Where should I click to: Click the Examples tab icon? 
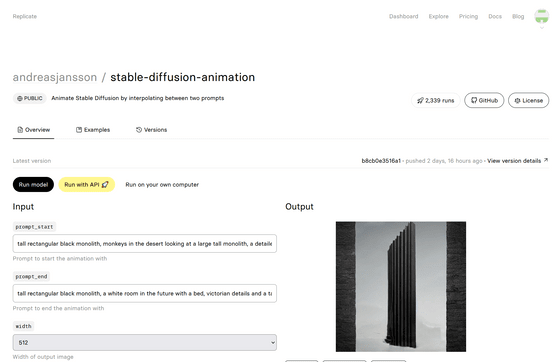[79, 130]
